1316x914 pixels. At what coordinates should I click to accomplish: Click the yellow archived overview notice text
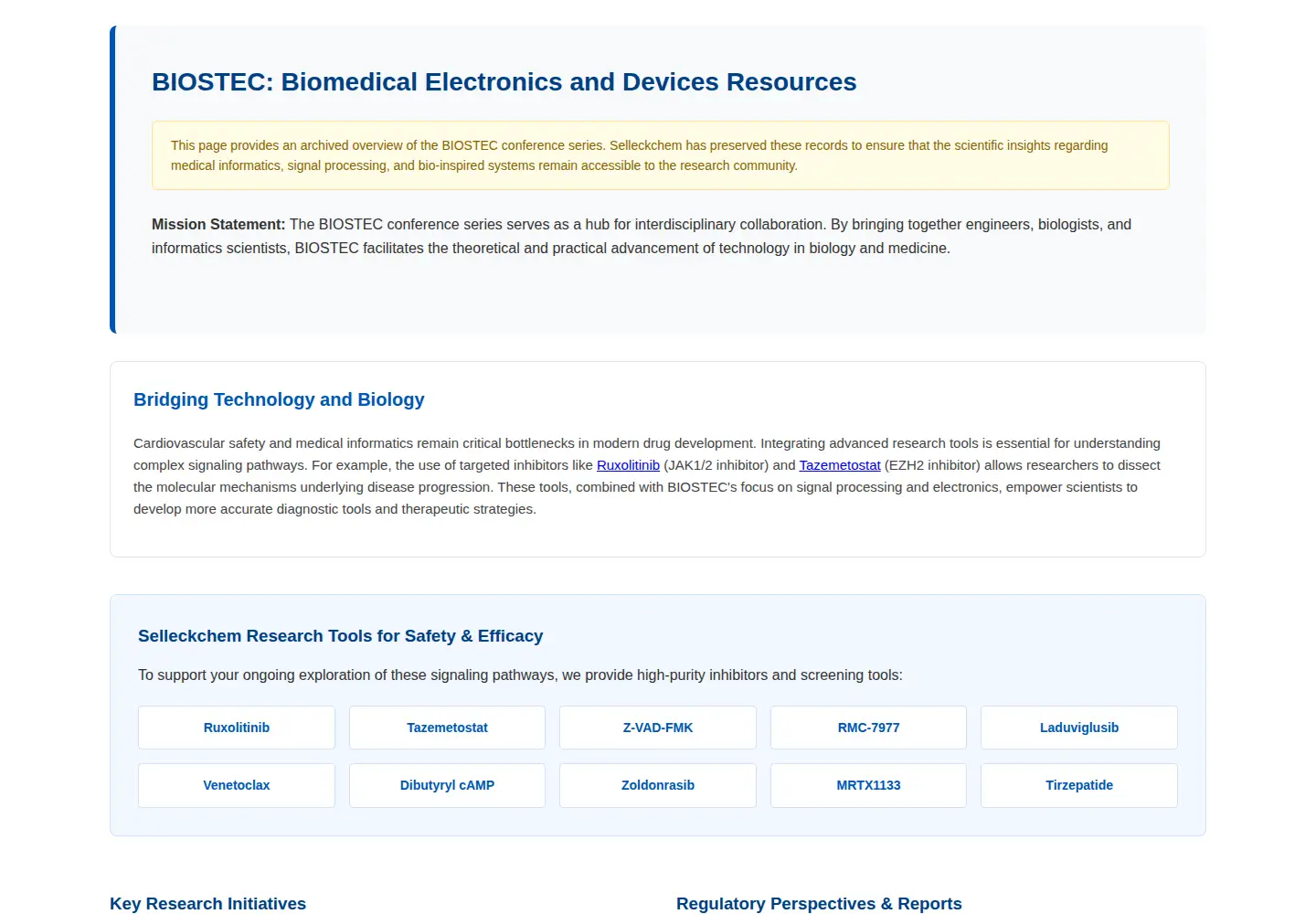point(639,155)
